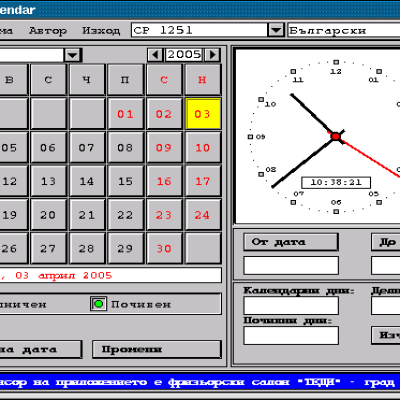The width and height of the screenshot is (400, 400).
Task: Click the Ч weekday header
Action: click(x=87, y=80)
